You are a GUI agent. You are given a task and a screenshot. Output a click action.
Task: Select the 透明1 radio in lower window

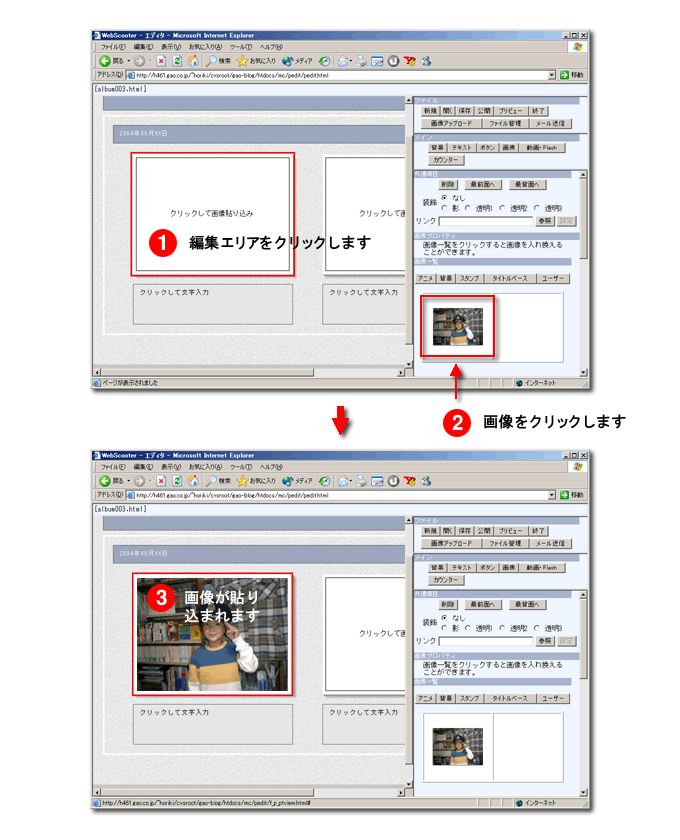468,628
